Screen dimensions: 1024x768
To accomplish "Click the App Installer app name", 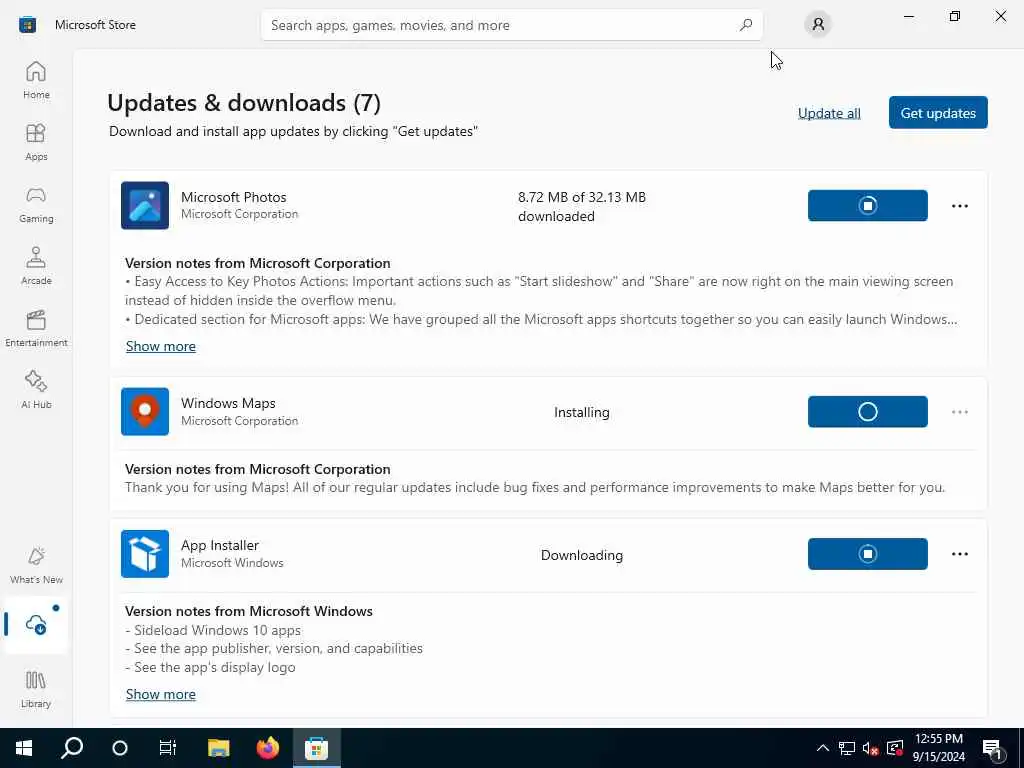I will point(219,545).
